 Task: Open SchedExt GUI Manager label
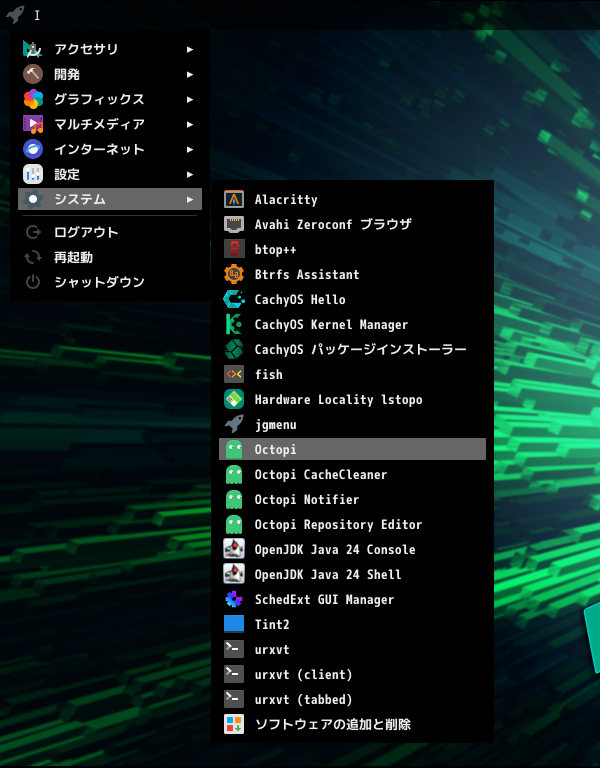324,599
